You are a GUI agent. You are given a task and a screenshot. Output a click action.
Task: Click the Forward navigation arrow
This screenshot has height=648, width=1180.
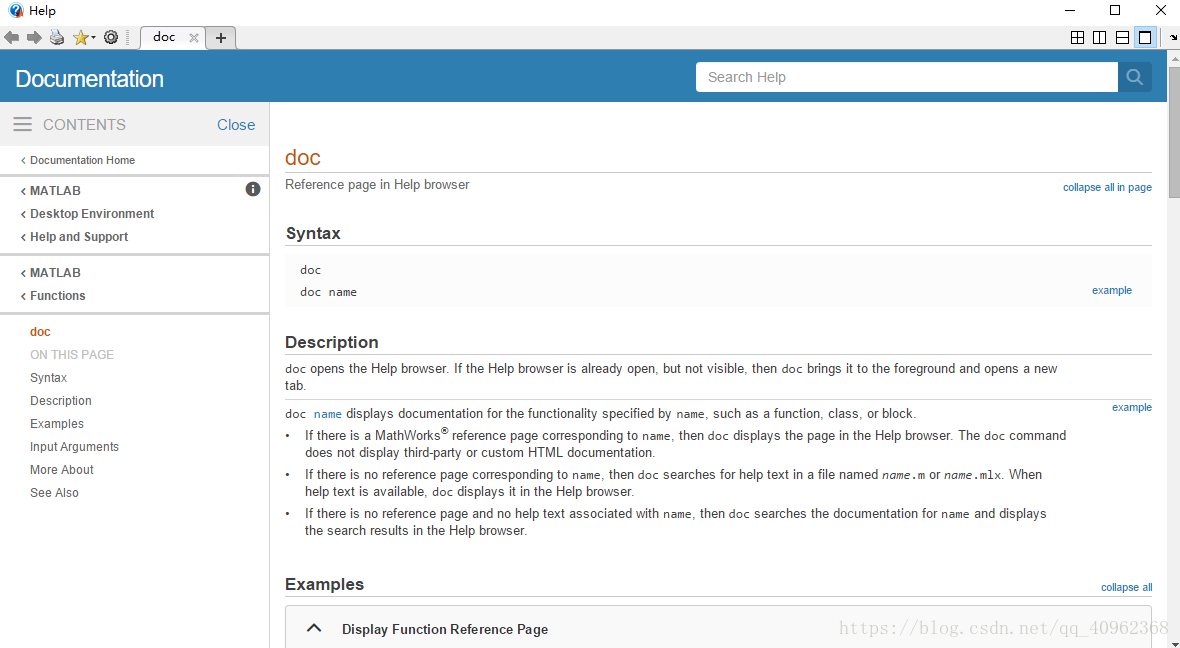pyautogui.click(x=34, y=38)
